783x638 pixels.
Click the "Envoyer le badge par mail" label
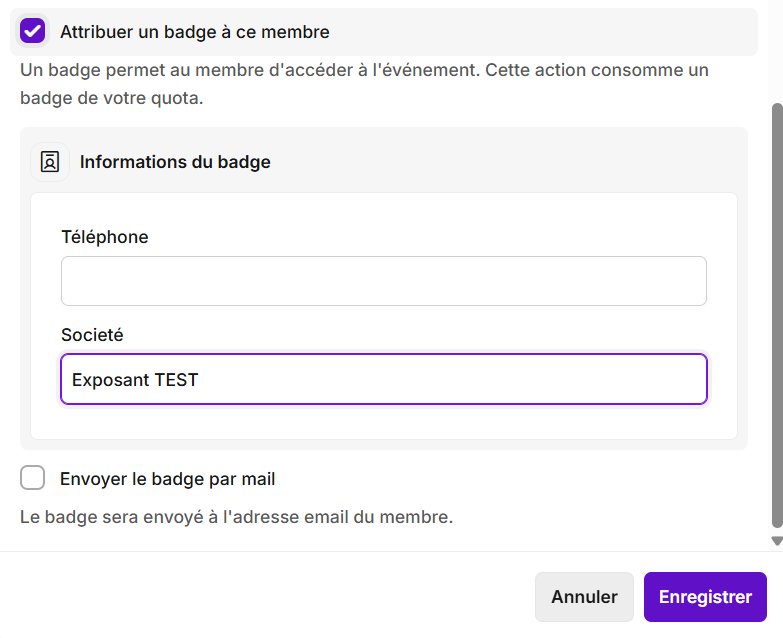[x=167, y=479]
